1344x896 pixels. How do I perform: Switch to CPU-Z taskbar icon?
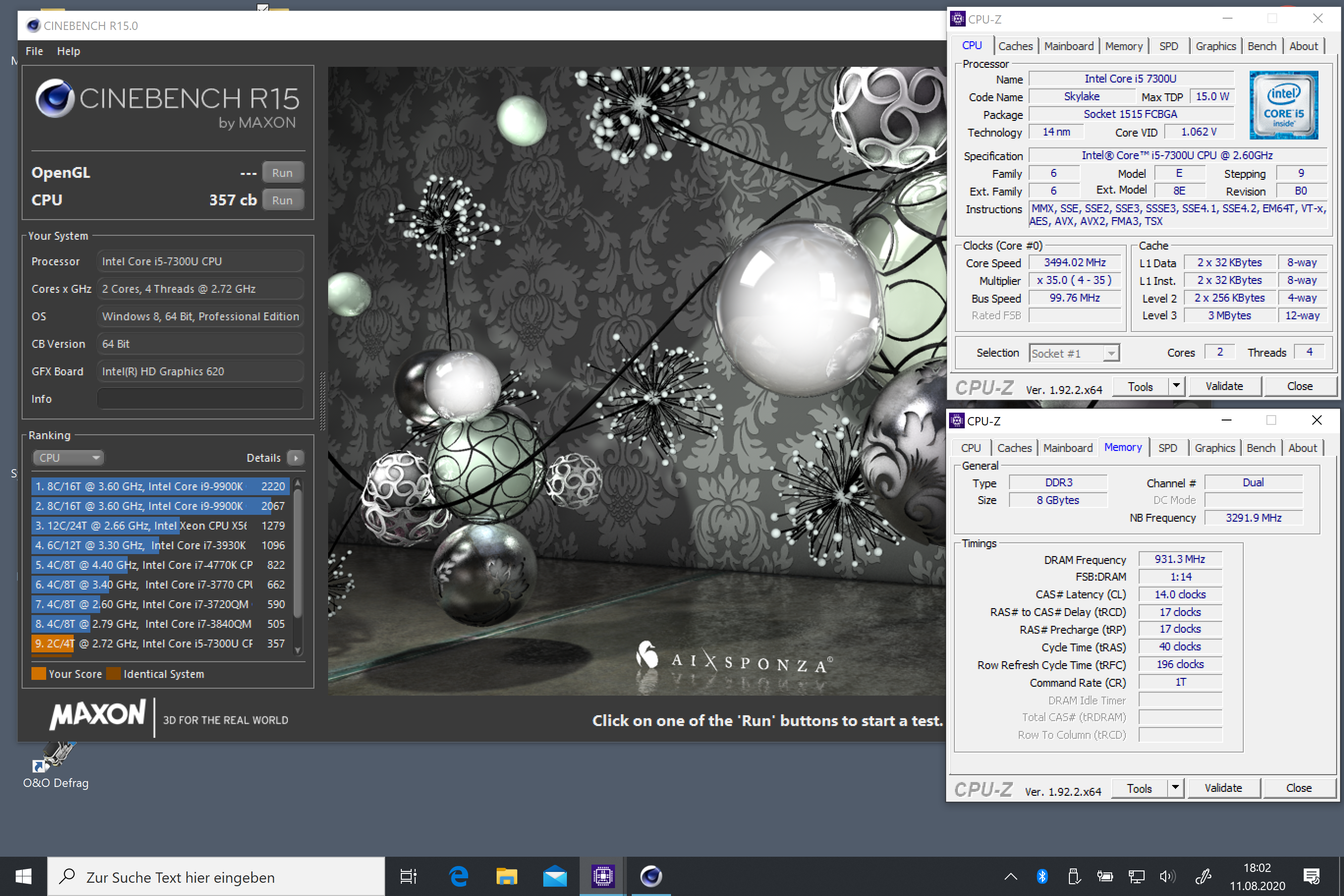tap(603, 876)
